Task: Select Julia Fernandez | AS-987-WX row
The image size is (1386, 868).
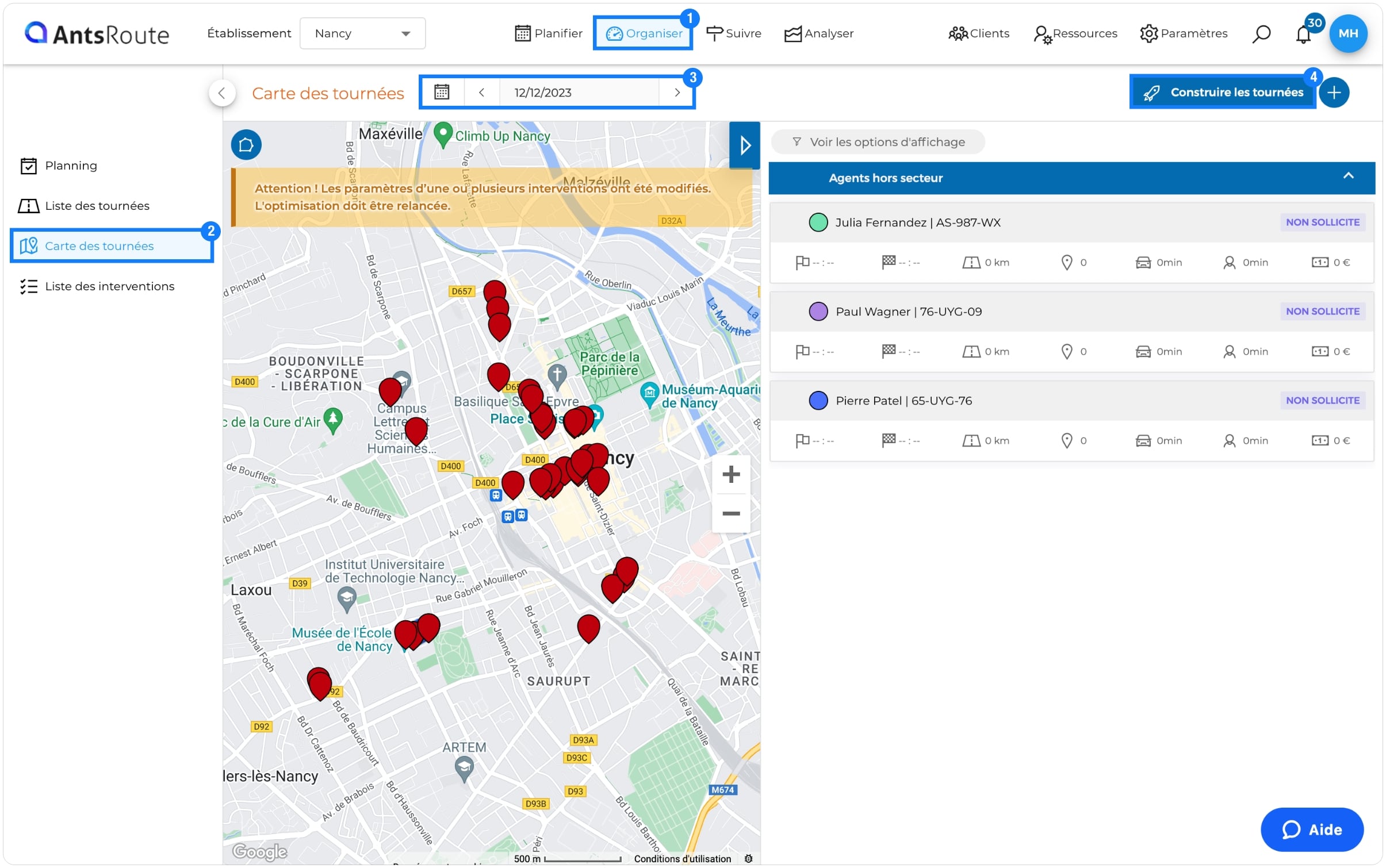Action: [1071, 222]
